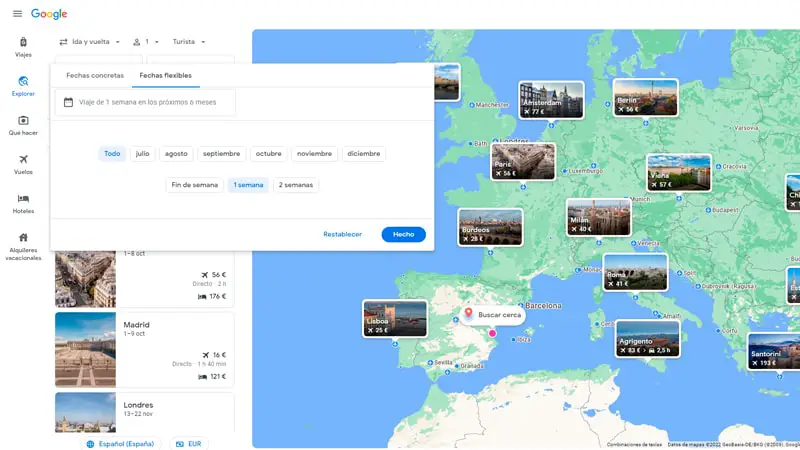The width and height of the screenshot is (800, 450).
Task: Open Hoteles in the sidebar
Action: (23, 204)
